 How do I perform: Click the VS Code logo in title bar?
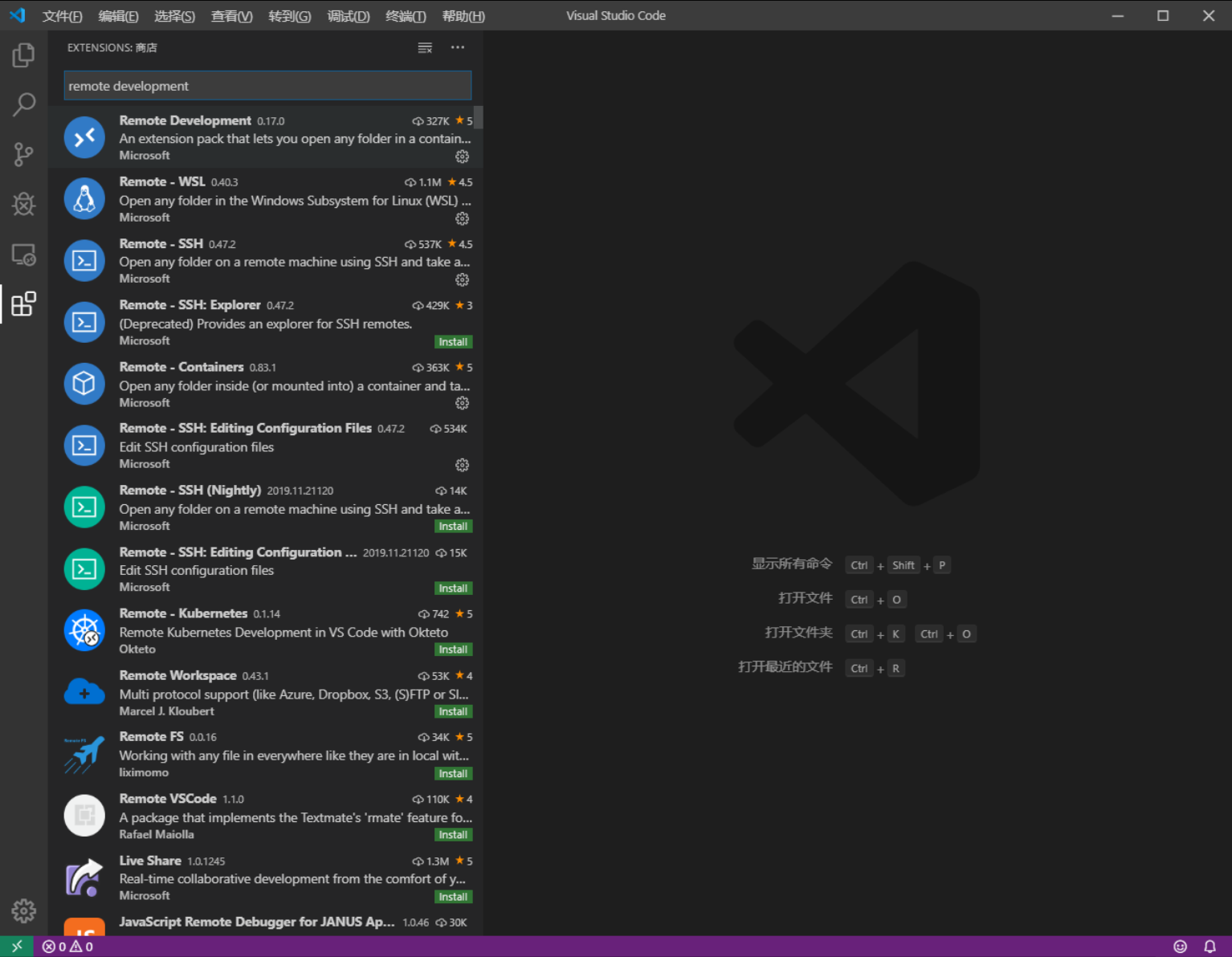tap(18, 15)
